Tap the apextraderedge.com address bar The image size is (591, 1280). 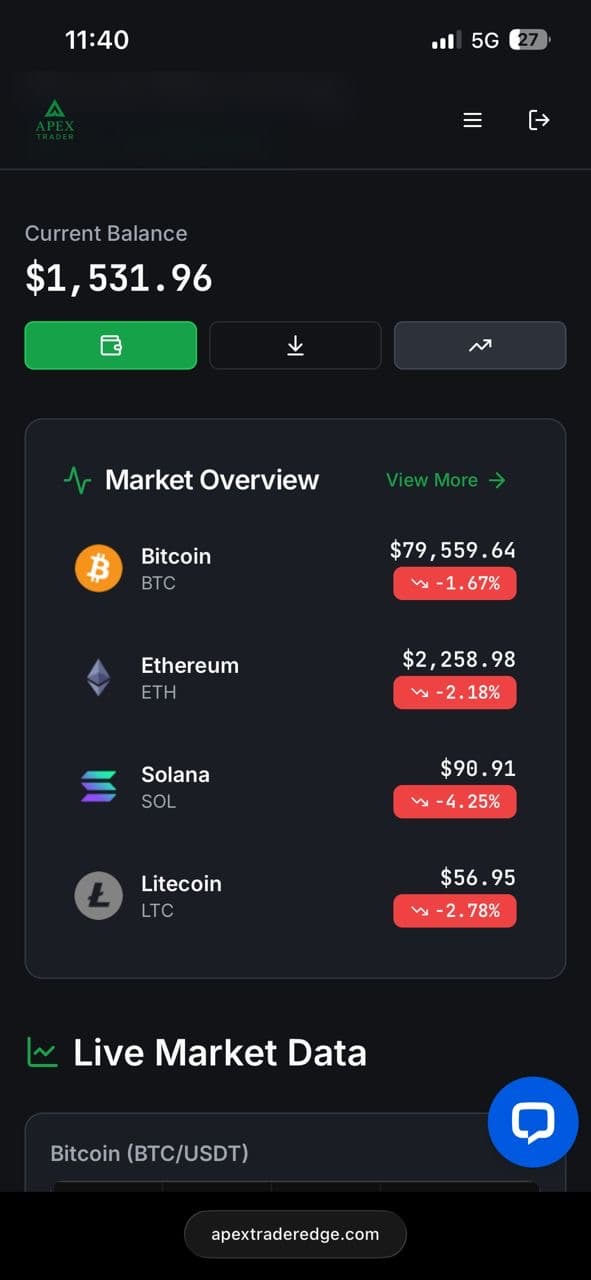[x=295, y=1234]
